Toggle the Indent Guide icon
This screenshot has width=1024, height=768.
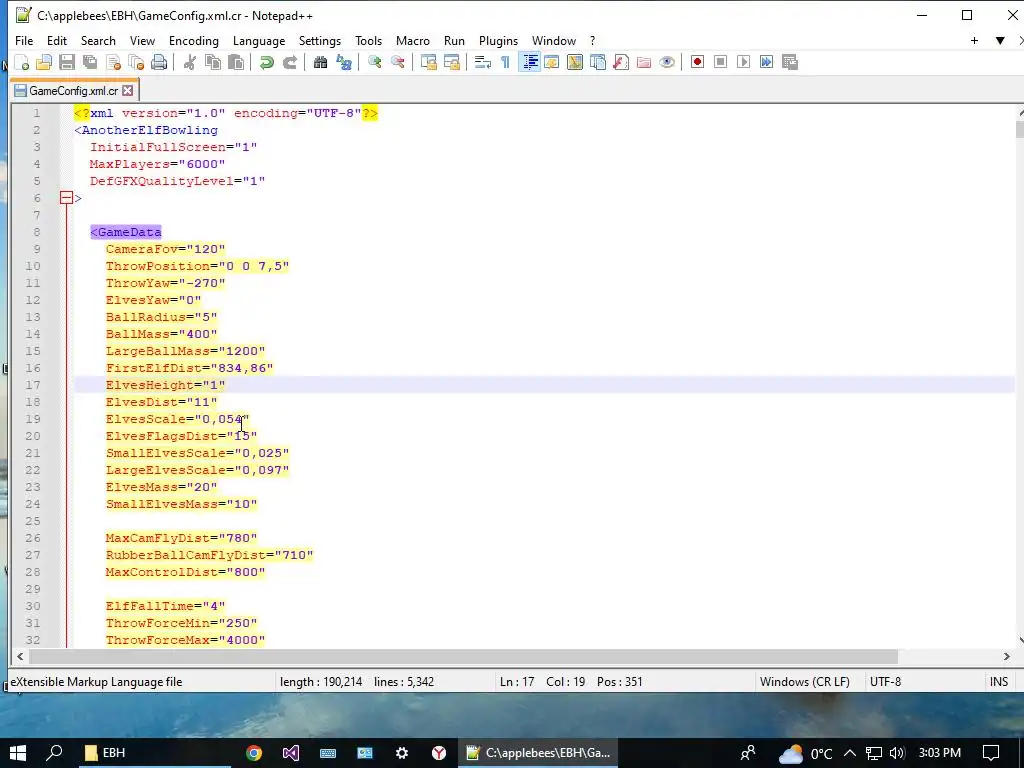coord(530,62)
